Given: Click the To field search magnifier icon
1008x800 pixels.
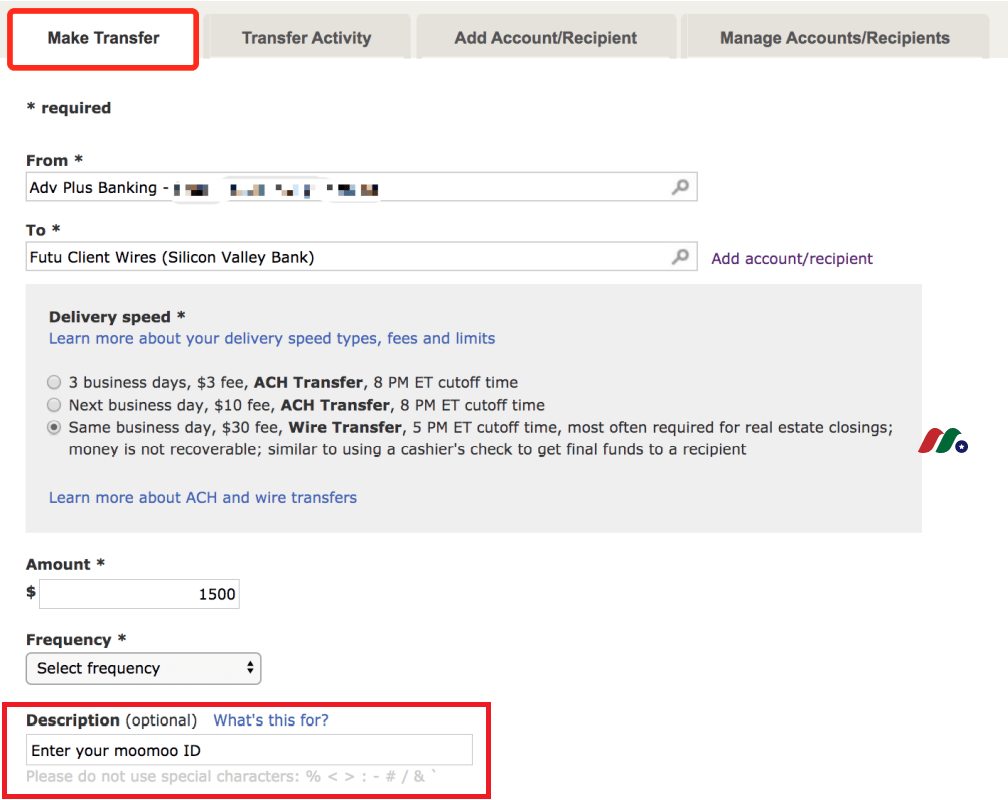Looking at the screenshot, I should point(680,257).
